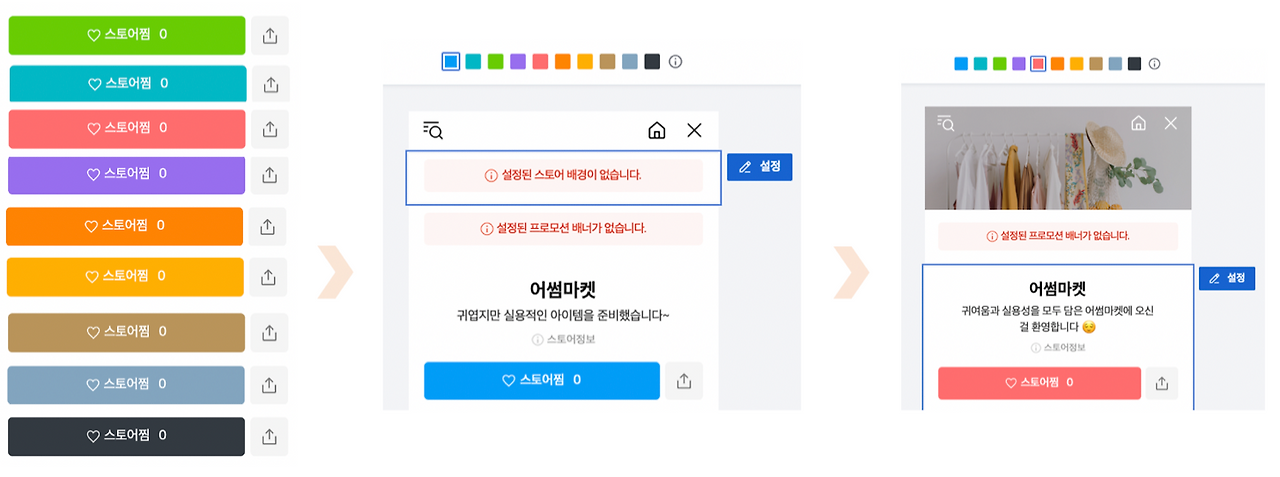Select yellow swatch in middle palette

585,62
